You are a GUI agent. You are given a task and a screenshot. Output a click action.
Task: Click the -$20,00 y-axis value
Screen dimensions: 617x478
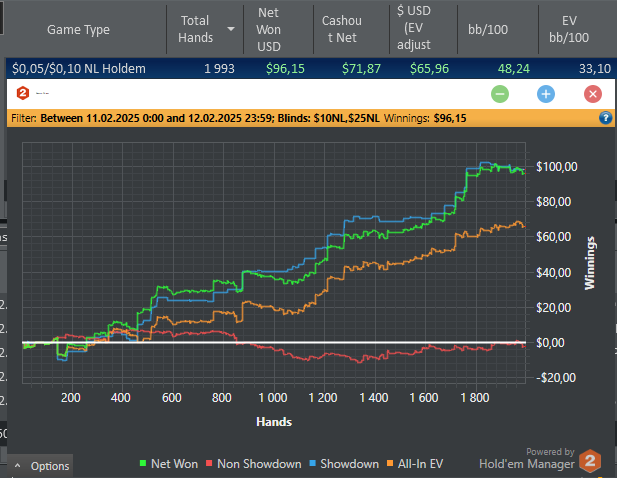tap(556, 378)
